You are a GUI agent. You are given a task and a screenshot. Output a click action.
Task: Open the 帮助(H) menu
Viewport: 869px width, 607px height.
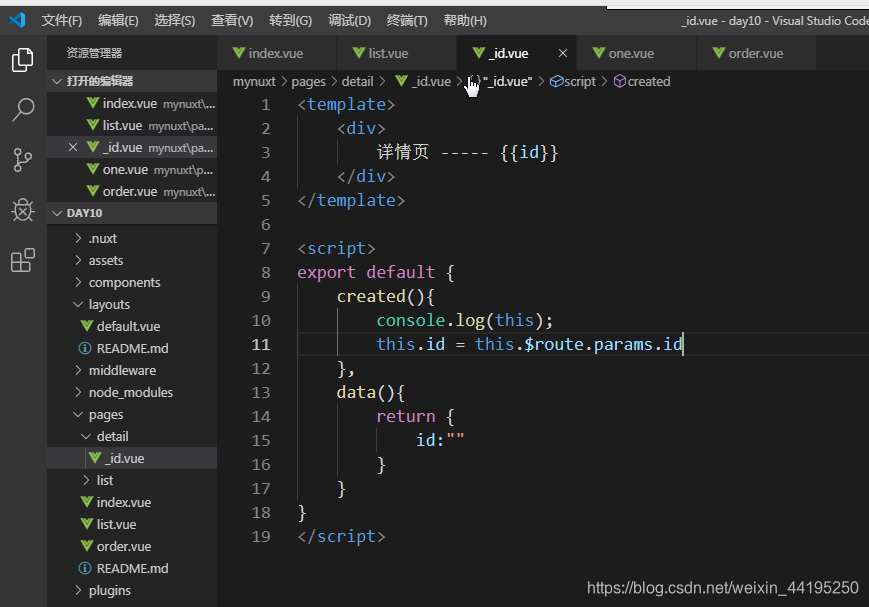coord(465,21)
